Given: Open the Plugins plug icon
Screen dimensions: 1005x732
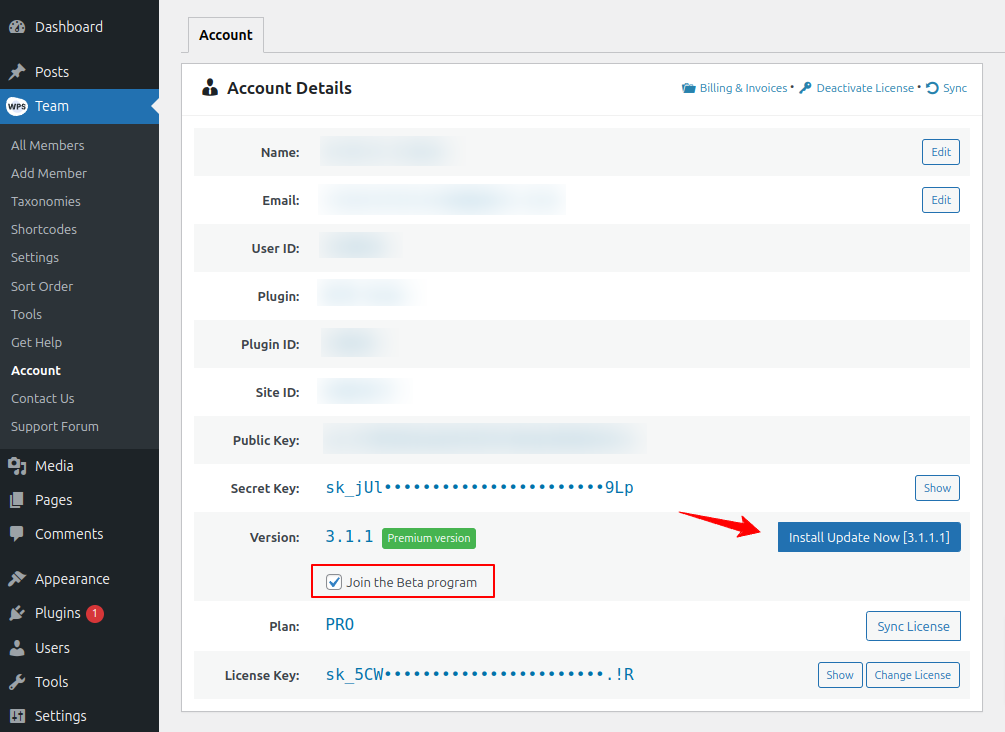Looking at the screenshot, I should 17,612.
